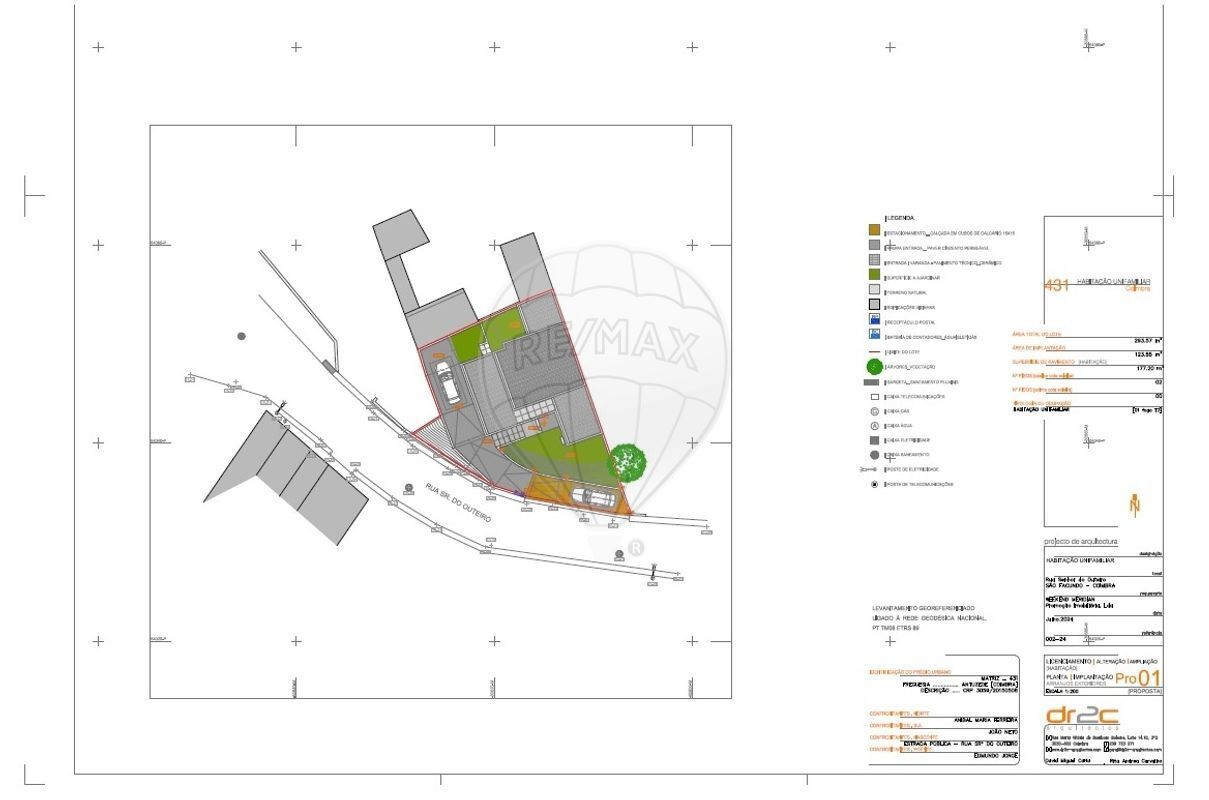Image resolution: width=1209 pixels, height=800 pixels.
Task: Click the Poste de Telecomunicações legend symbol
Action: [874, 484]
